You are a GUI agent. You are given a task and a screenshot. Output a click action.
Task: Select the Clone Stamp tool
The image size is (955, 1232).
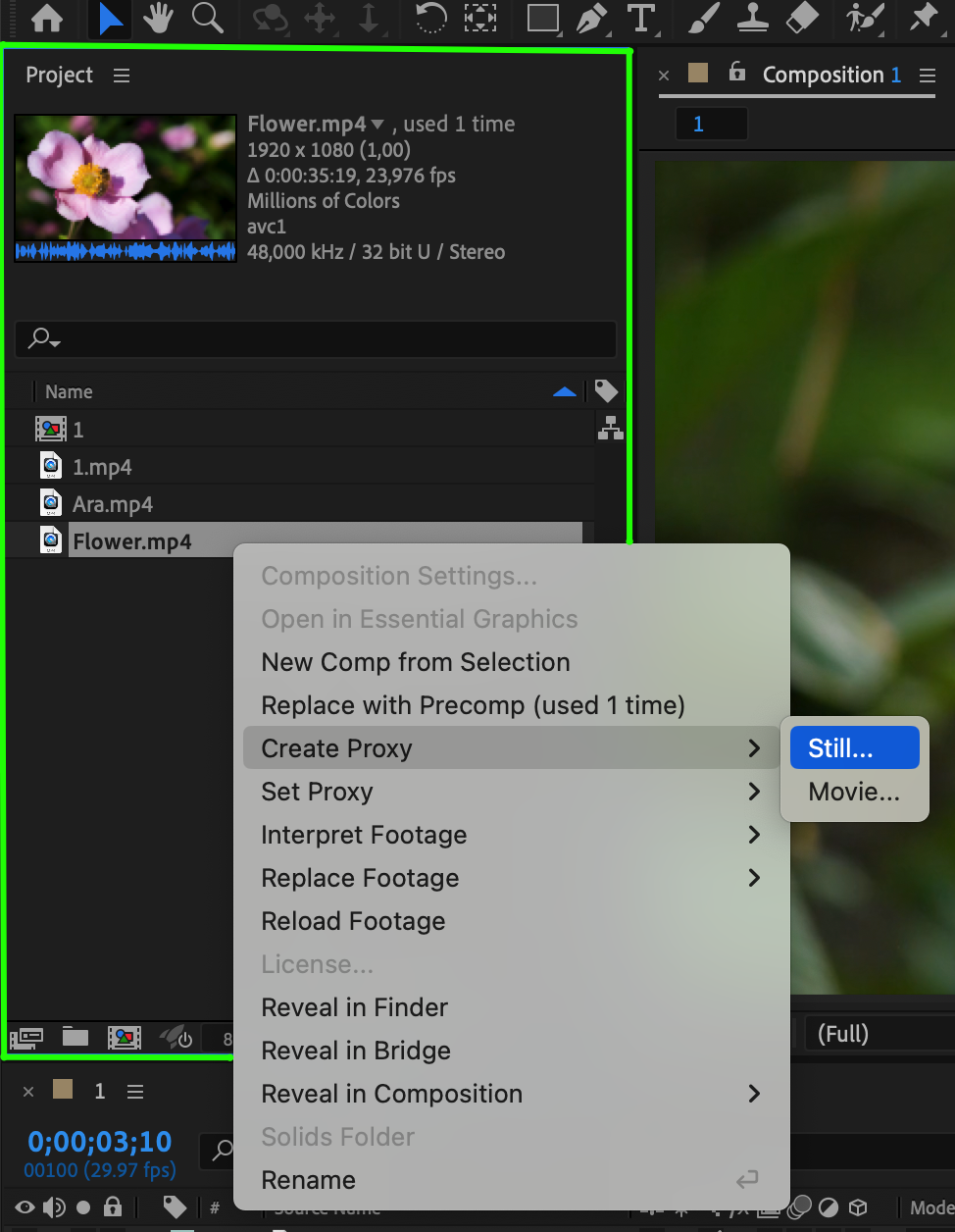click(x=753, y=18)
